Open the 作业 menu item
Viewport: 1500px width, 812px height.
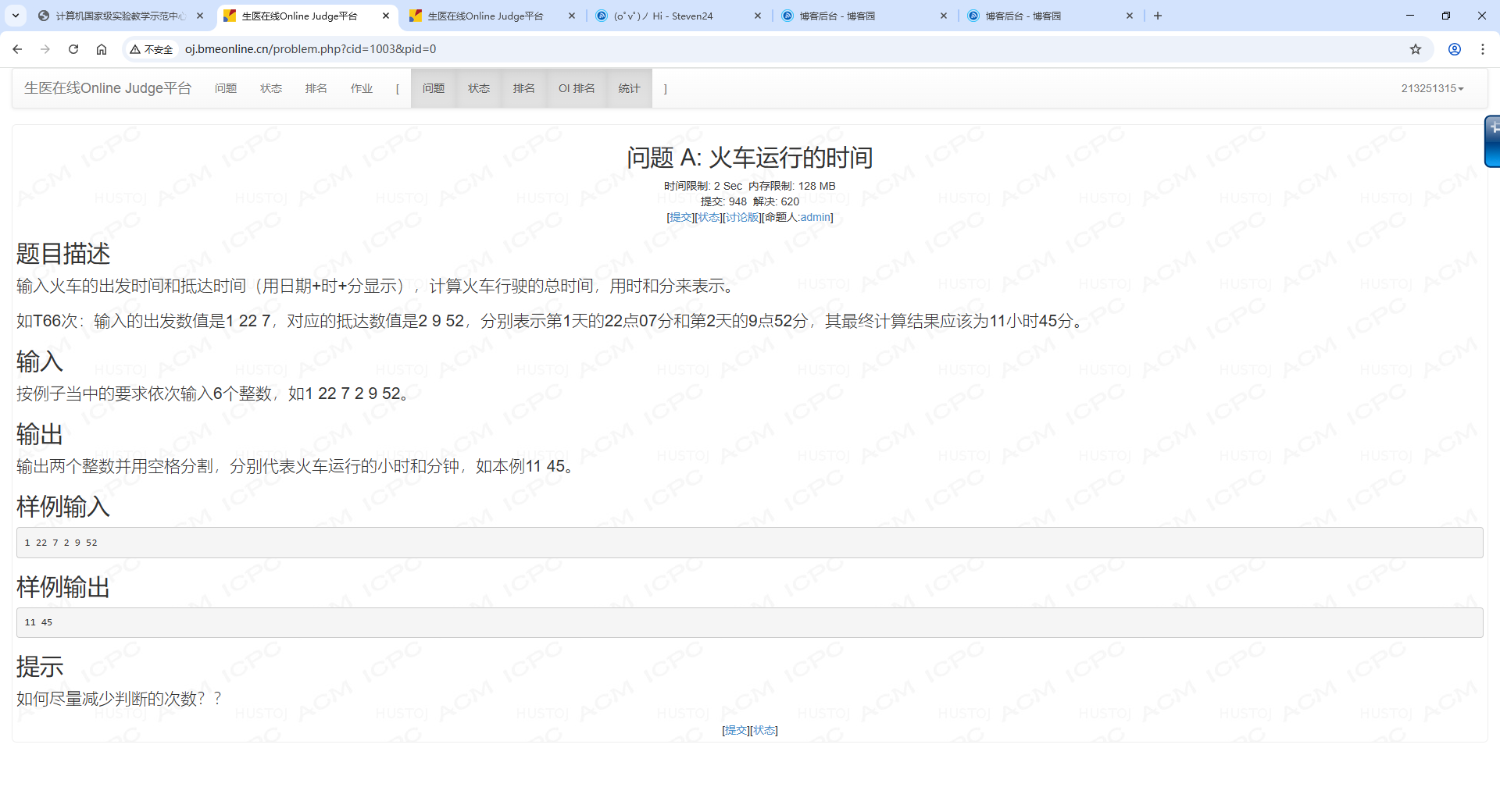coord(362,88)
